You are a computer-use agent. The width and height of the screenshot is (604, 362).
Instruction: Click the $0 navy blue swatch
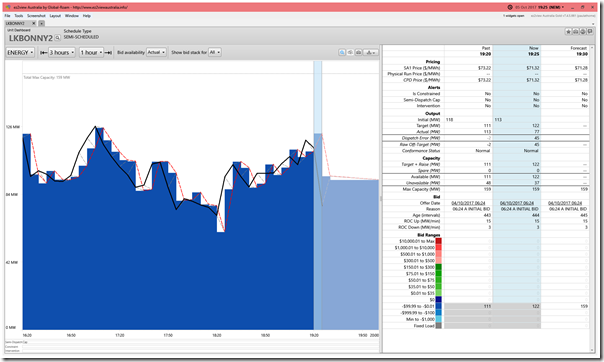[x=438, y=300]
